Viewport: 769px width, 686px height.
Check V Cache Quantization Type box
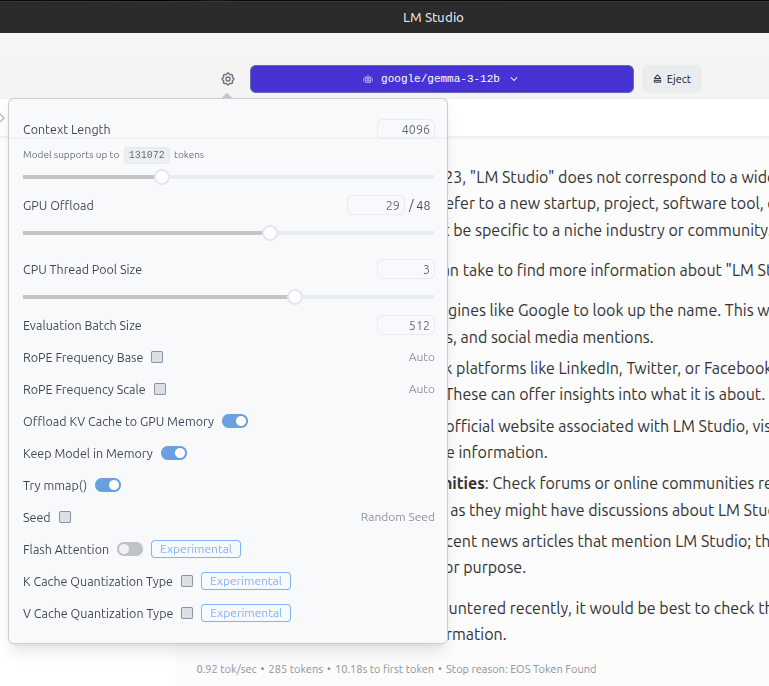(x=187, y=613)
